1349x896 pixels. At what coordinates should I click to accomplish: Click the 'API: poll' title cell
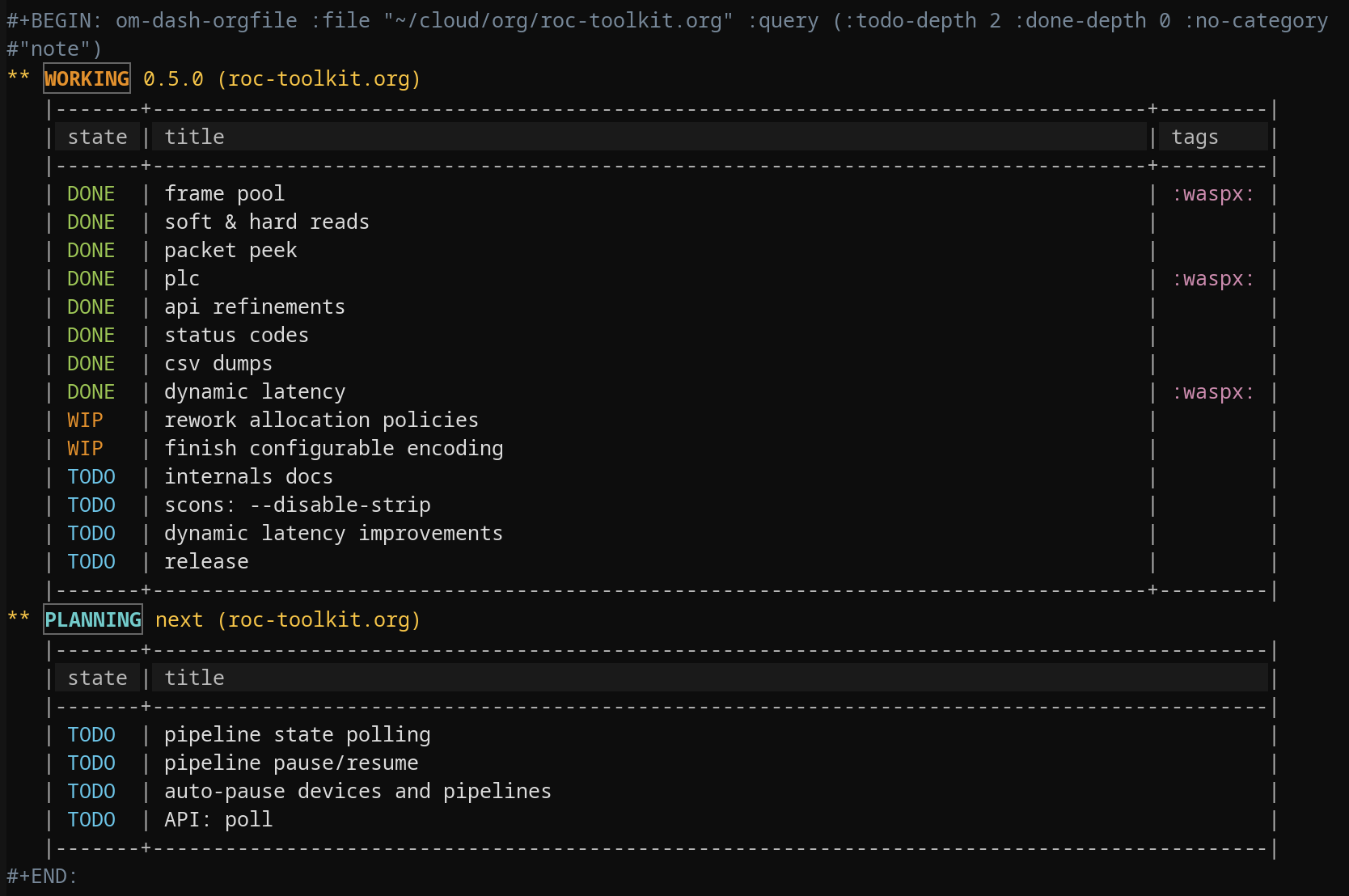[218, 819]
